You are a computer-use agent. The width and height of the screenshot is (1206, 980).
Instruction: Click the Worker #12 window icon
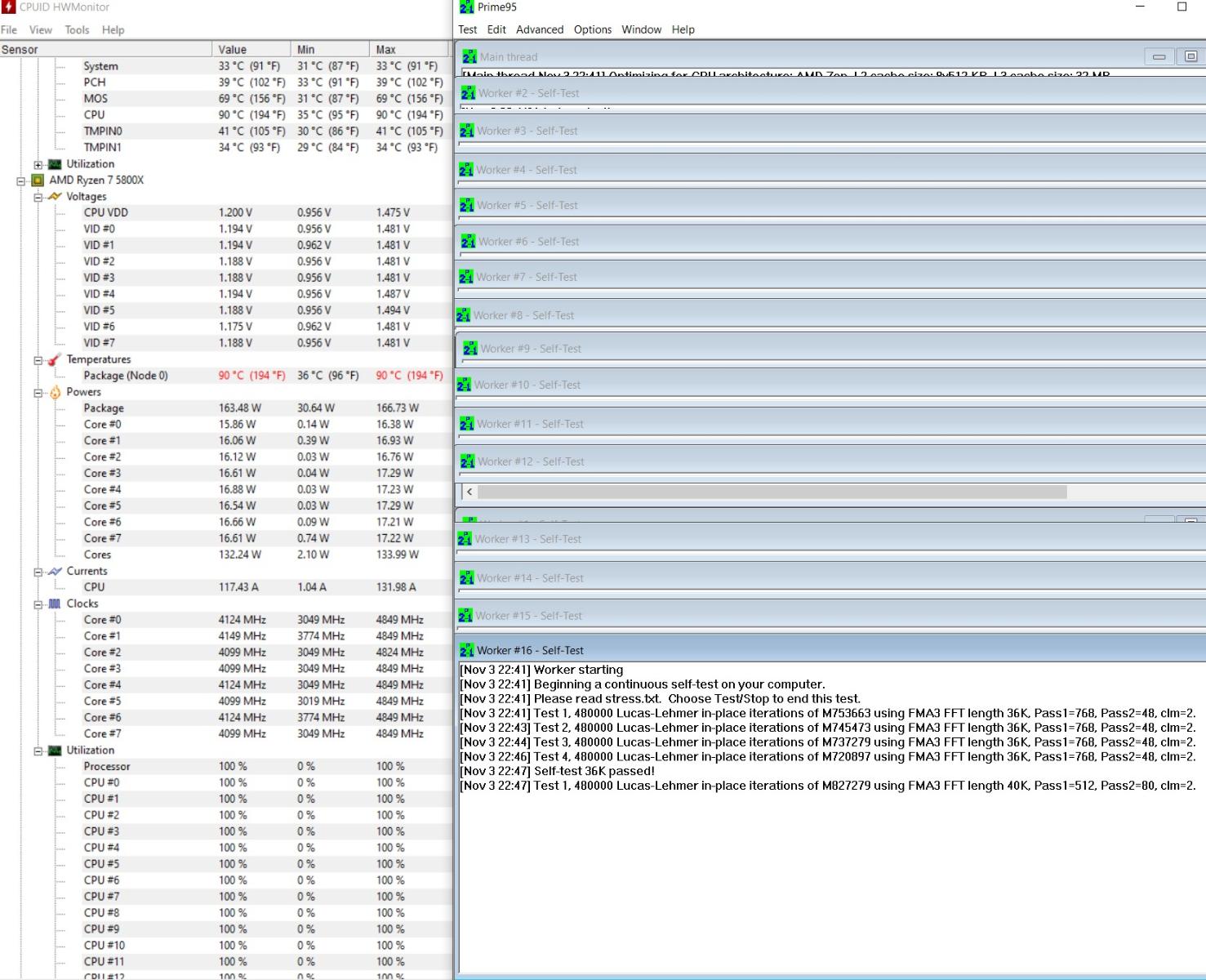click(468, 461)
